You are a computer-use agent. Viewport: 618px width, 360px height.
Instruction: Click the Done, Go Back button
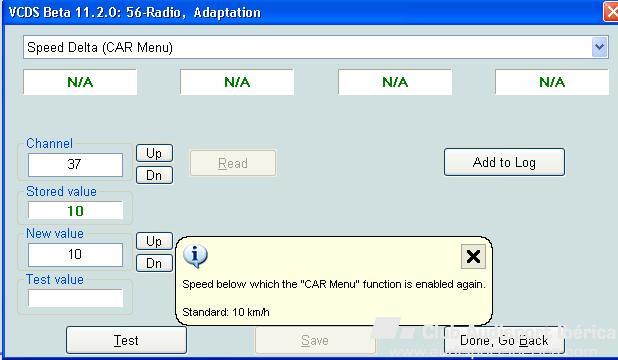(504, 340)
